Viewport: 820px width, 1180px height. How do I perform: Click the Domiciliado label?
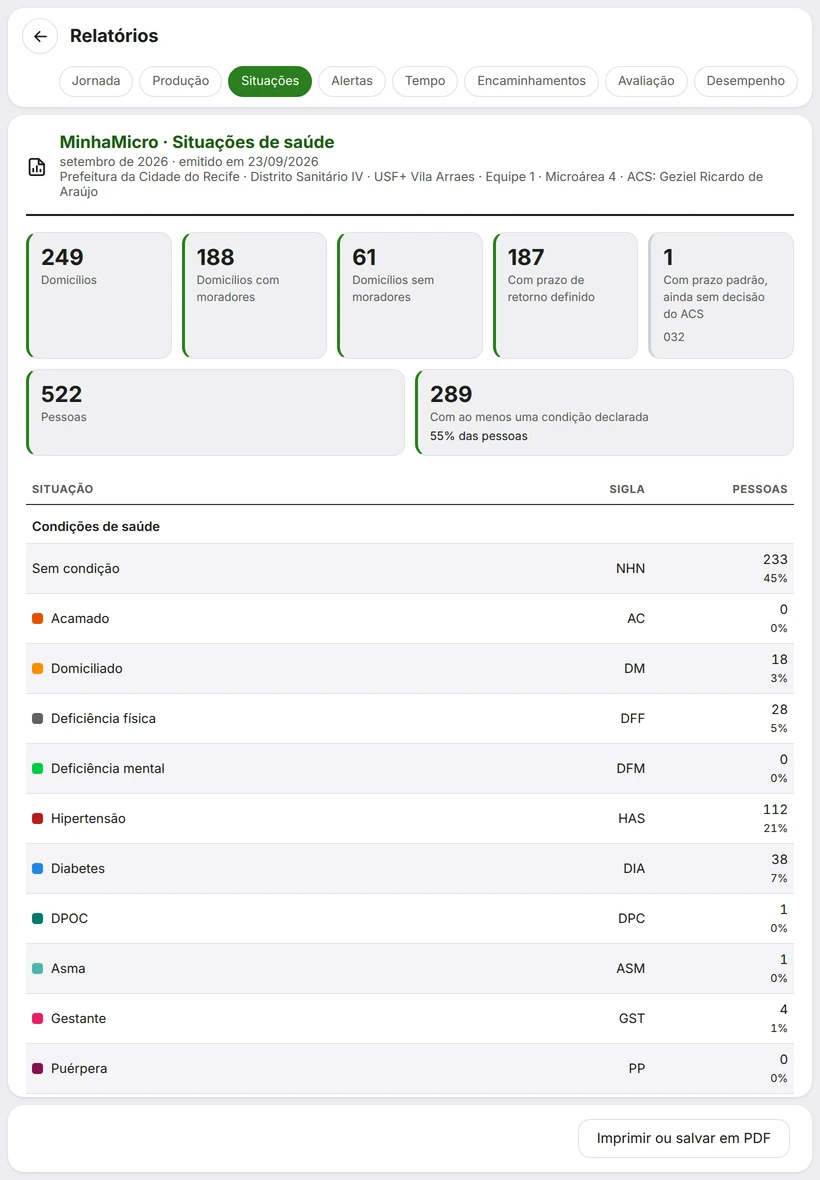point(87,668)
